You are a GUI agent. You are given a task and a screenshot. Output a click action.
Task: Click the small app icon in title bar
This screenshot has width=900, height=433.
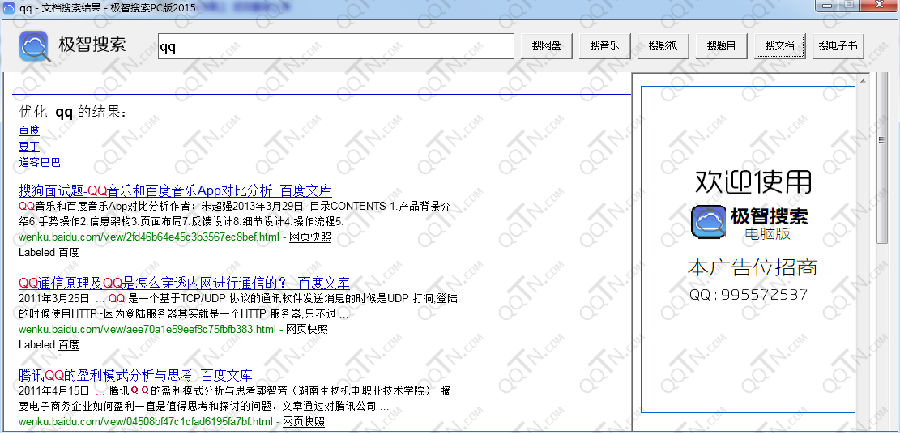(9, 7)
